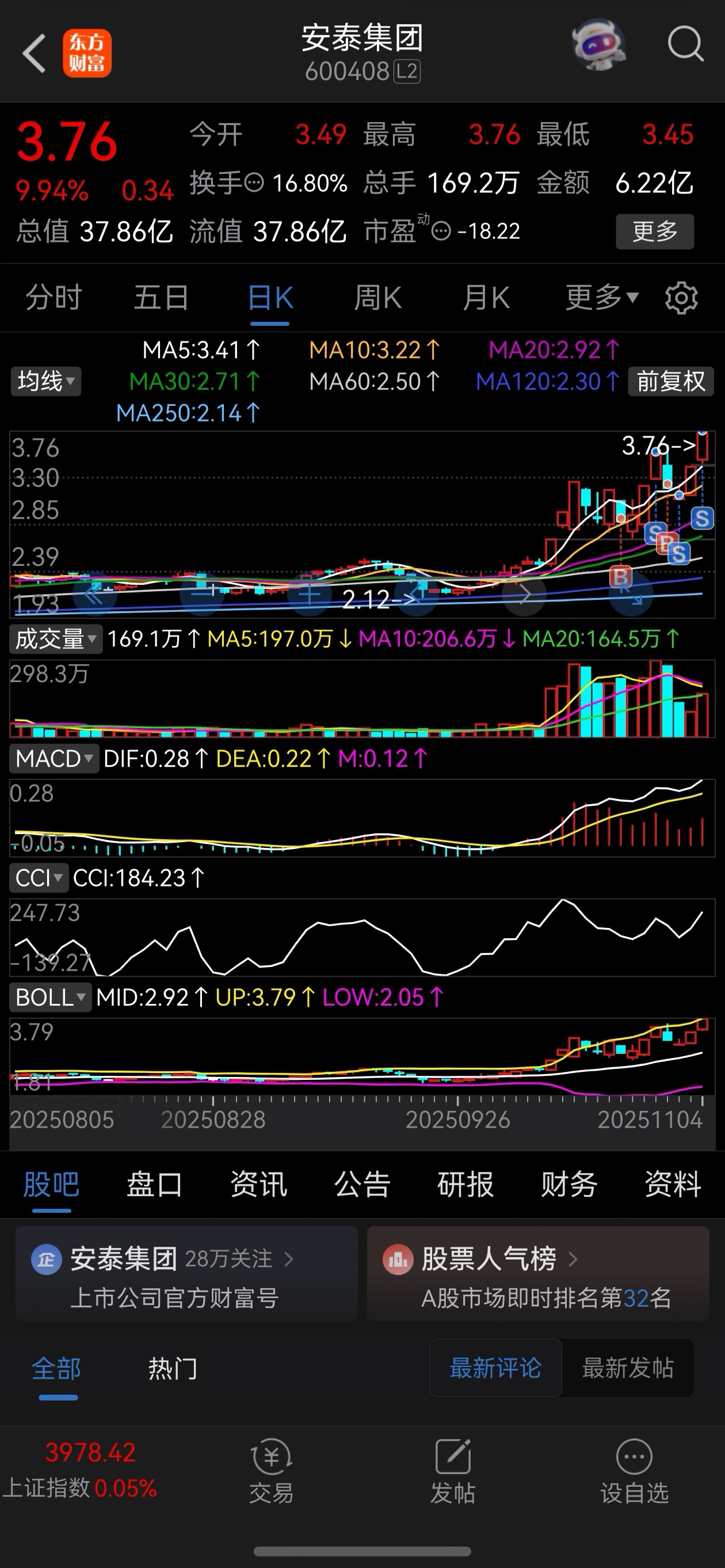
Task: Tap the 东方财富 orange logo
Action: tap(87, 54)
